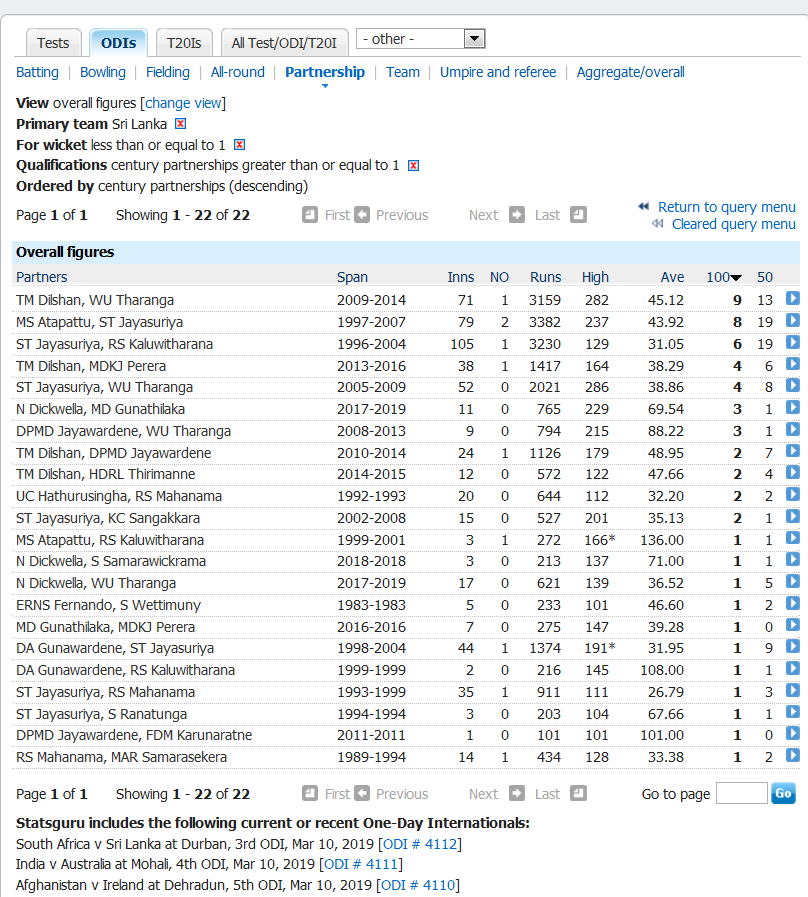Click top Last page icon
Image resolution: width=808 pixels, height=897 pixels.
pos(579,215)
